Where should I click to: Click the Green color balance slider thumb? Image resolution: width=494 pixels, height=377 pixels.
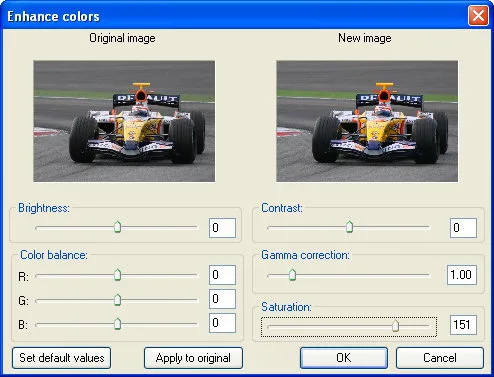click(x=117, y=300)
